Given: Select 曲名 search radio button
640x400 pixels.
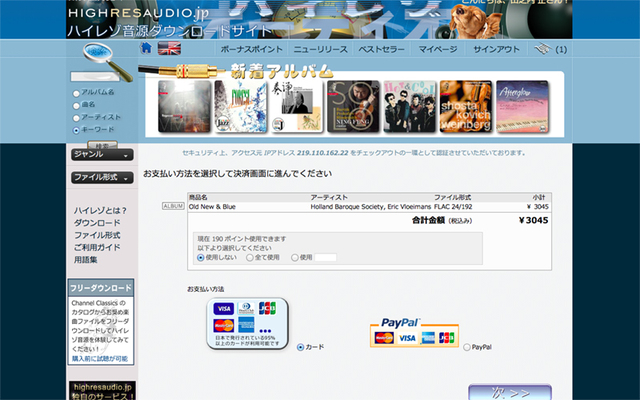Looking at the screenshot, I should tap(76, 106).
